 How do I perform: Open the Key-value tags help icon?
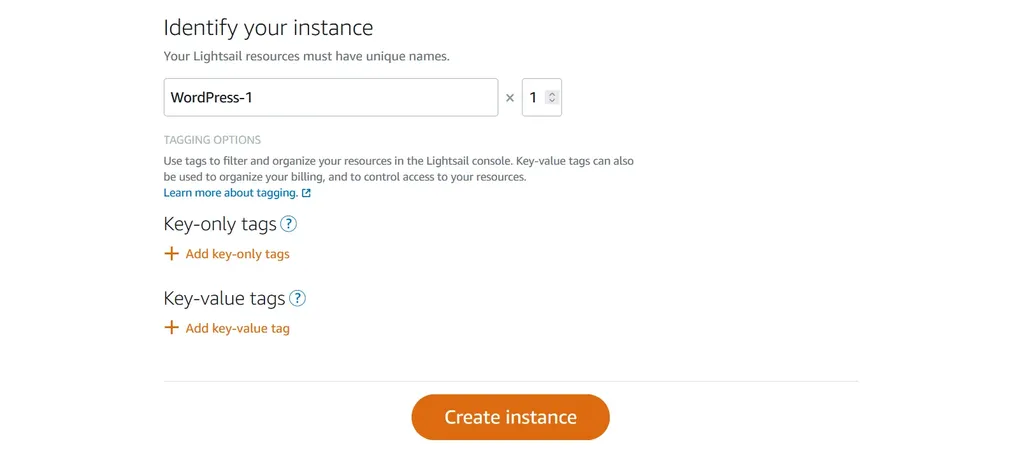pyautogui.click(x=297, y=299)
